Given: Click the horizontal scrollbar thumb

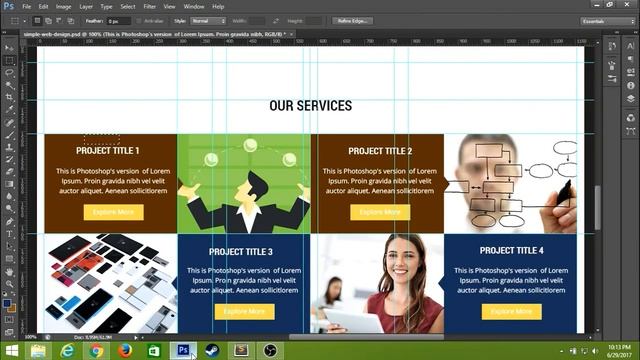Looking at the screenshot, I should (366, 337).
